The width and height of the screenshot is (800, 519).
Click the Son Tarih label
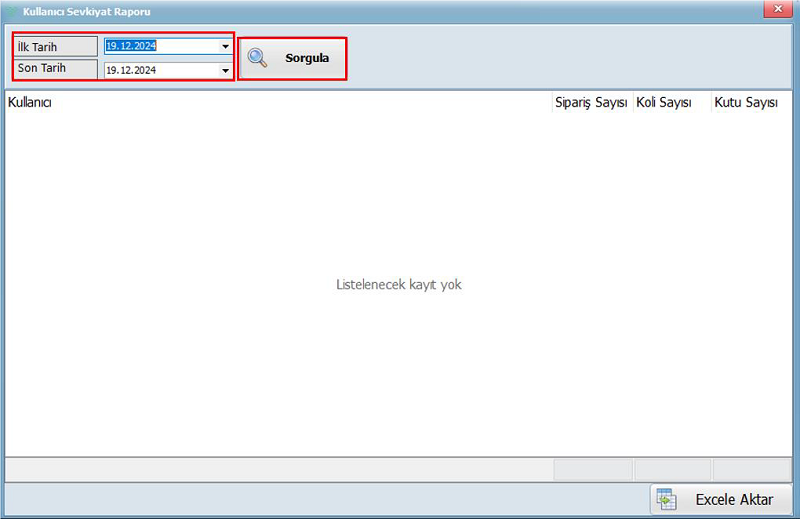pos(55,69)
